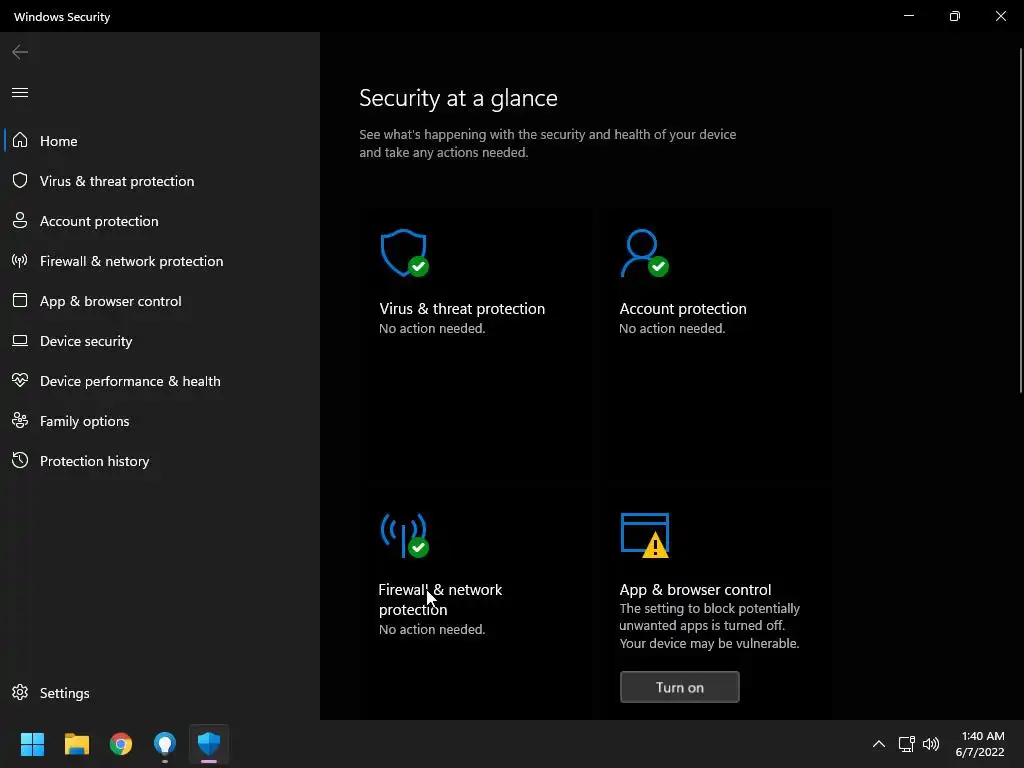This screenshot has height=768, width=1024.
Task: Open Account protection in the sidebar
Action: [160, 221]
